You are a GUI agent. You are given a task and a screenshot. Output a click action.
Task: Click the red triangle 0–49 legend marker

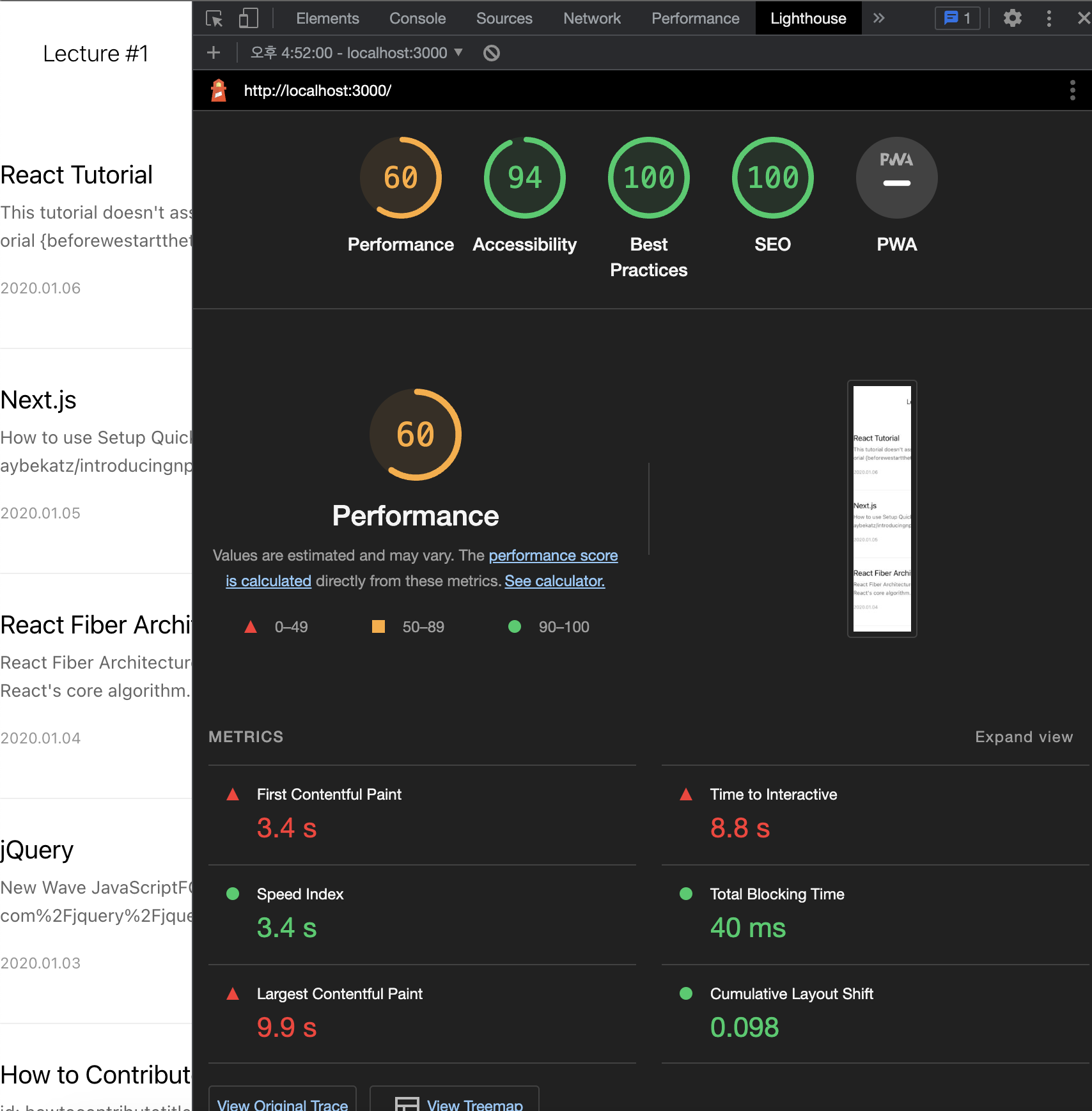[251, 627]
